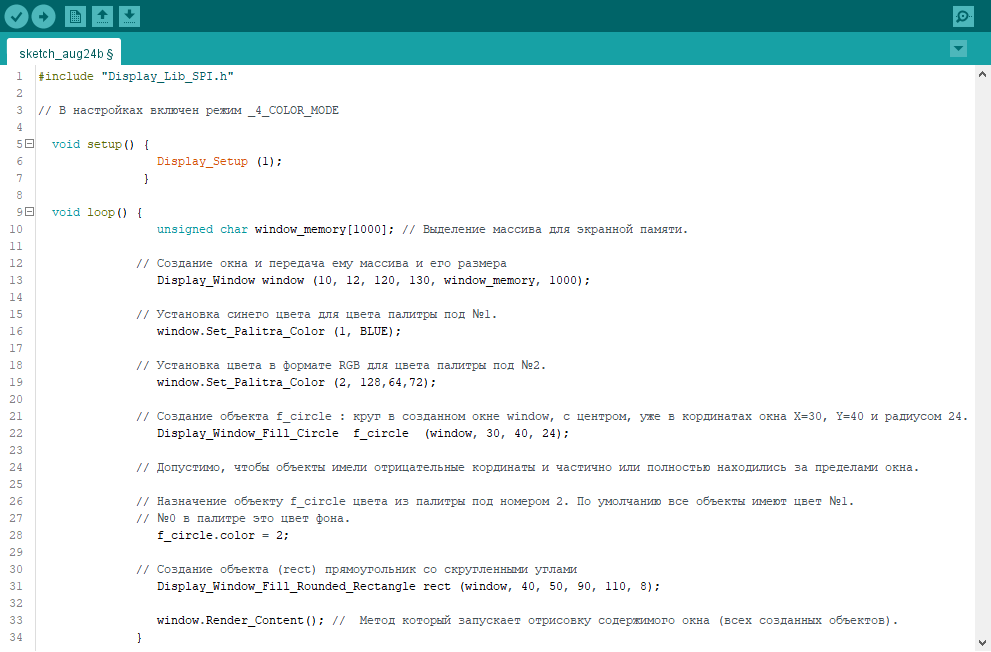This screenshot has width=991, height=652.
Task: Collapse the loop() function fold marker
Action: 30,212
